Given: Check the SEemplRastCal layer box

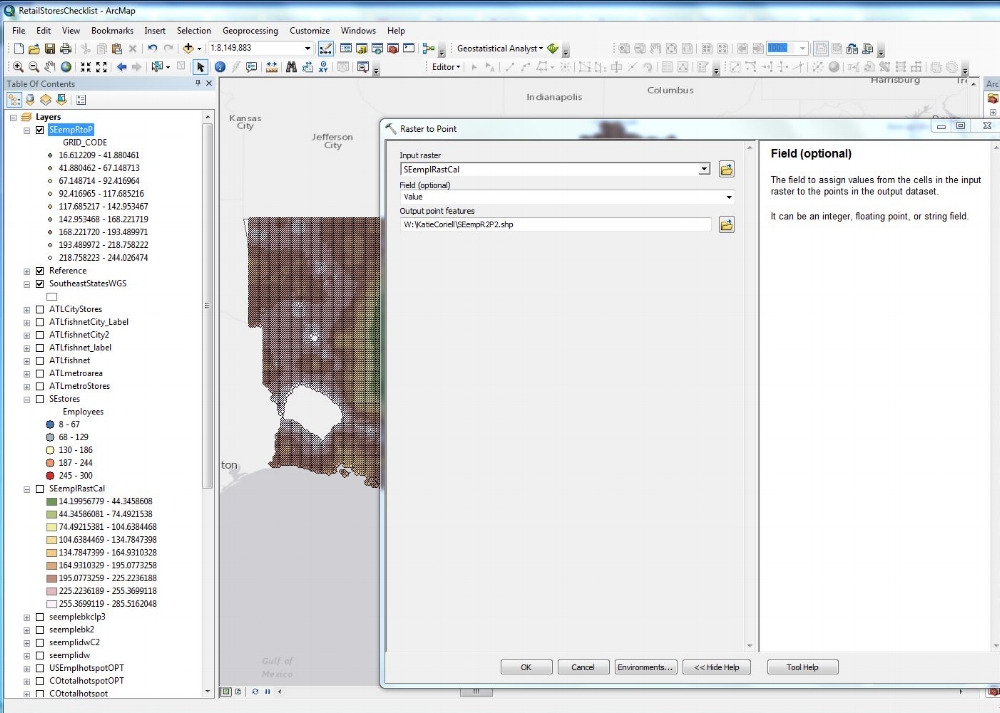Looking at the screenshot, I should 40,489.
